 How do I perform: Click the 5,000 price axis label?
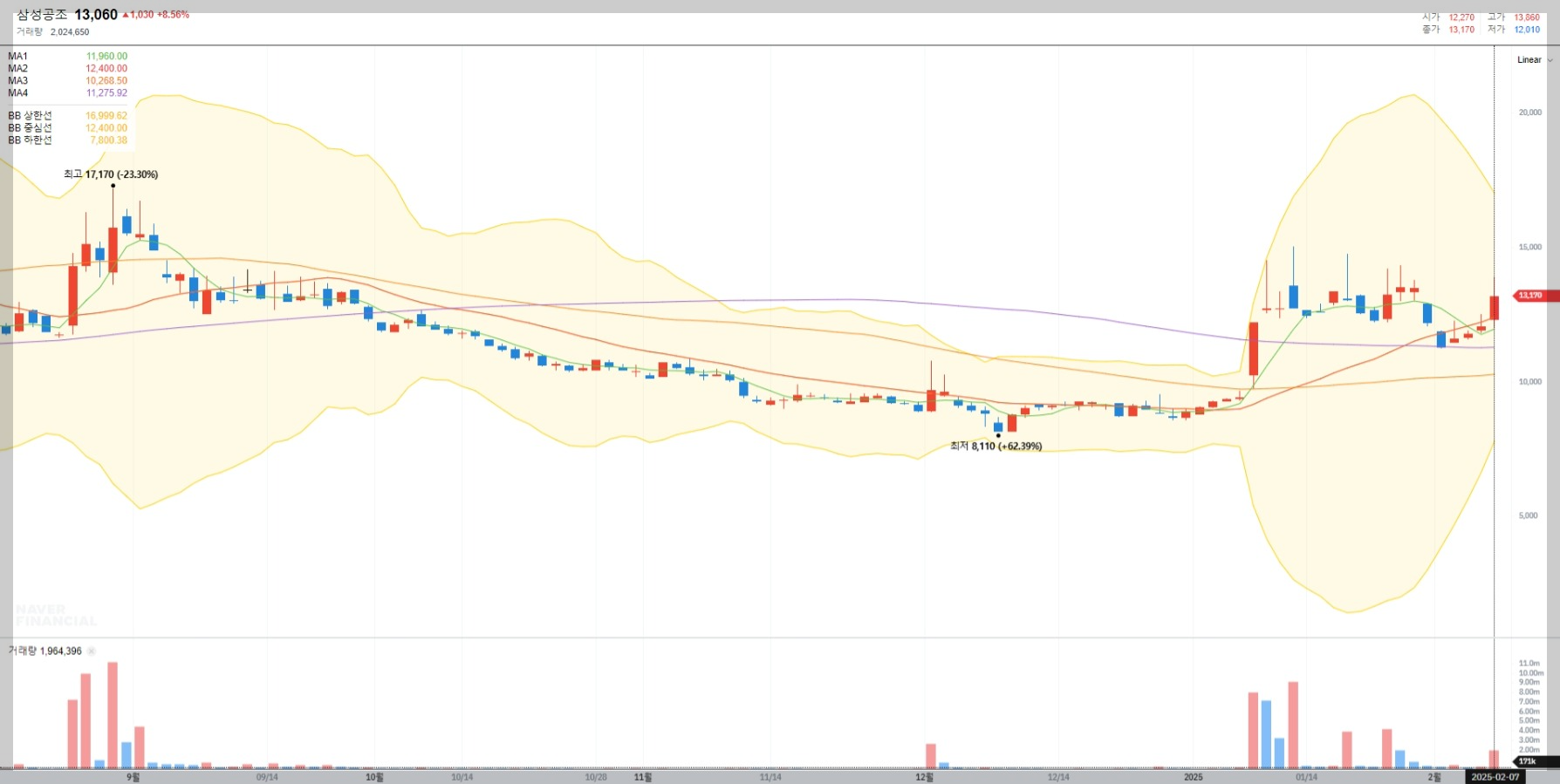tap(1529, 516)
